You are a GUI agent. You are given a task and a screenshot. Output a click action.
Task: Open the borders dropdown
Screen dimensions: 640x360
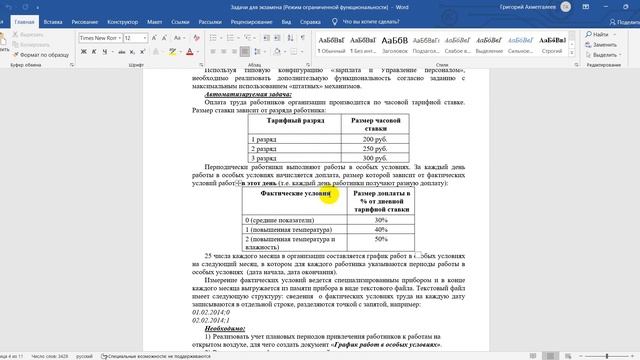pos(302,52)
